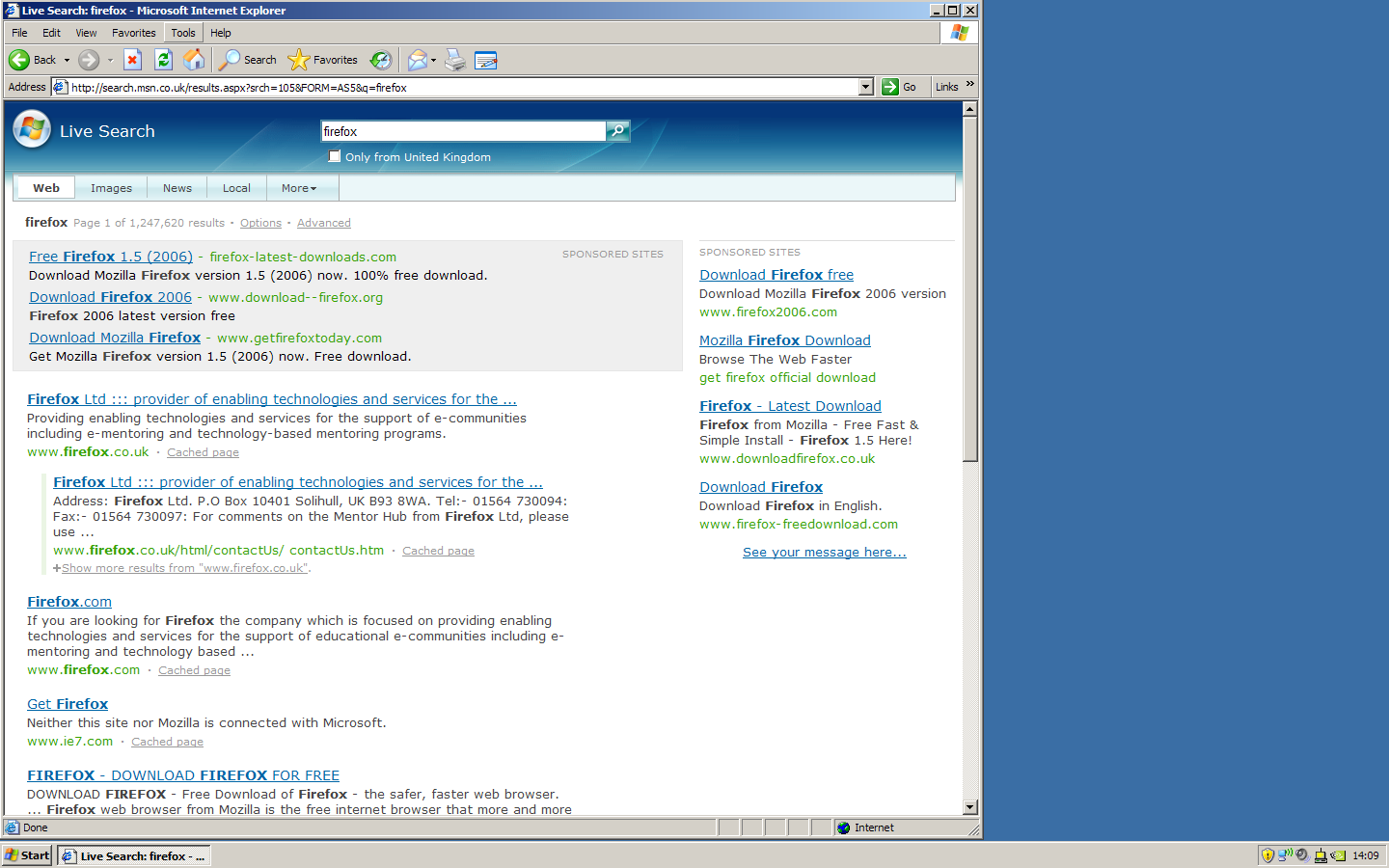Open the File menu
Screen dimensions: 1389x868
tap(19, 33)
